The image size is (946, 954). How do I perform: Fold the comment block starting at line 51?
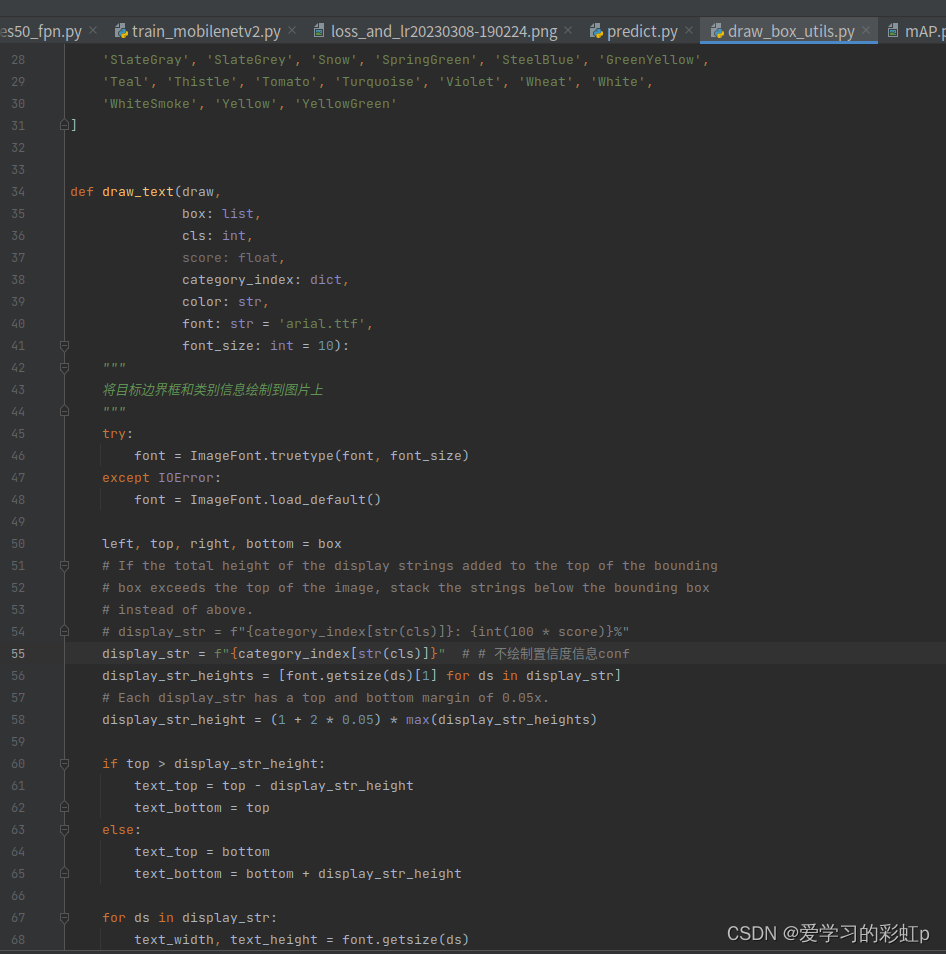click(x=64, y=566)
